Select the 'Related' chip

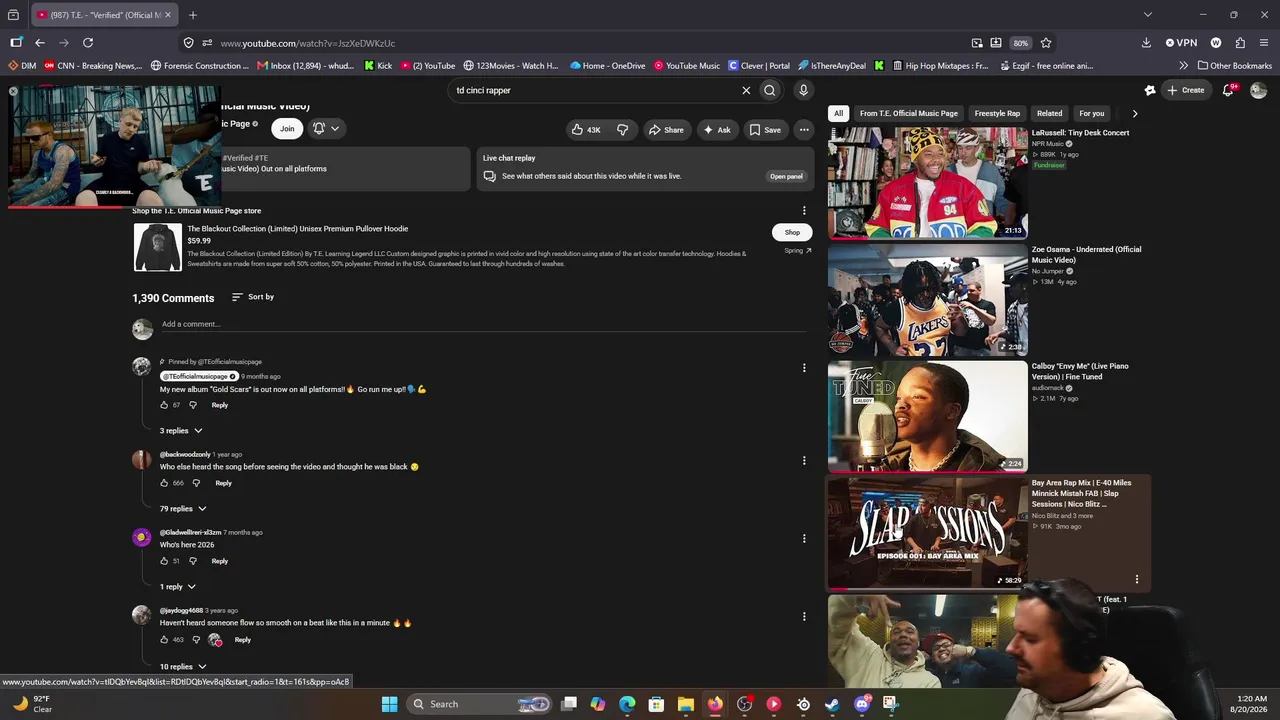[x=1049, y=113]
